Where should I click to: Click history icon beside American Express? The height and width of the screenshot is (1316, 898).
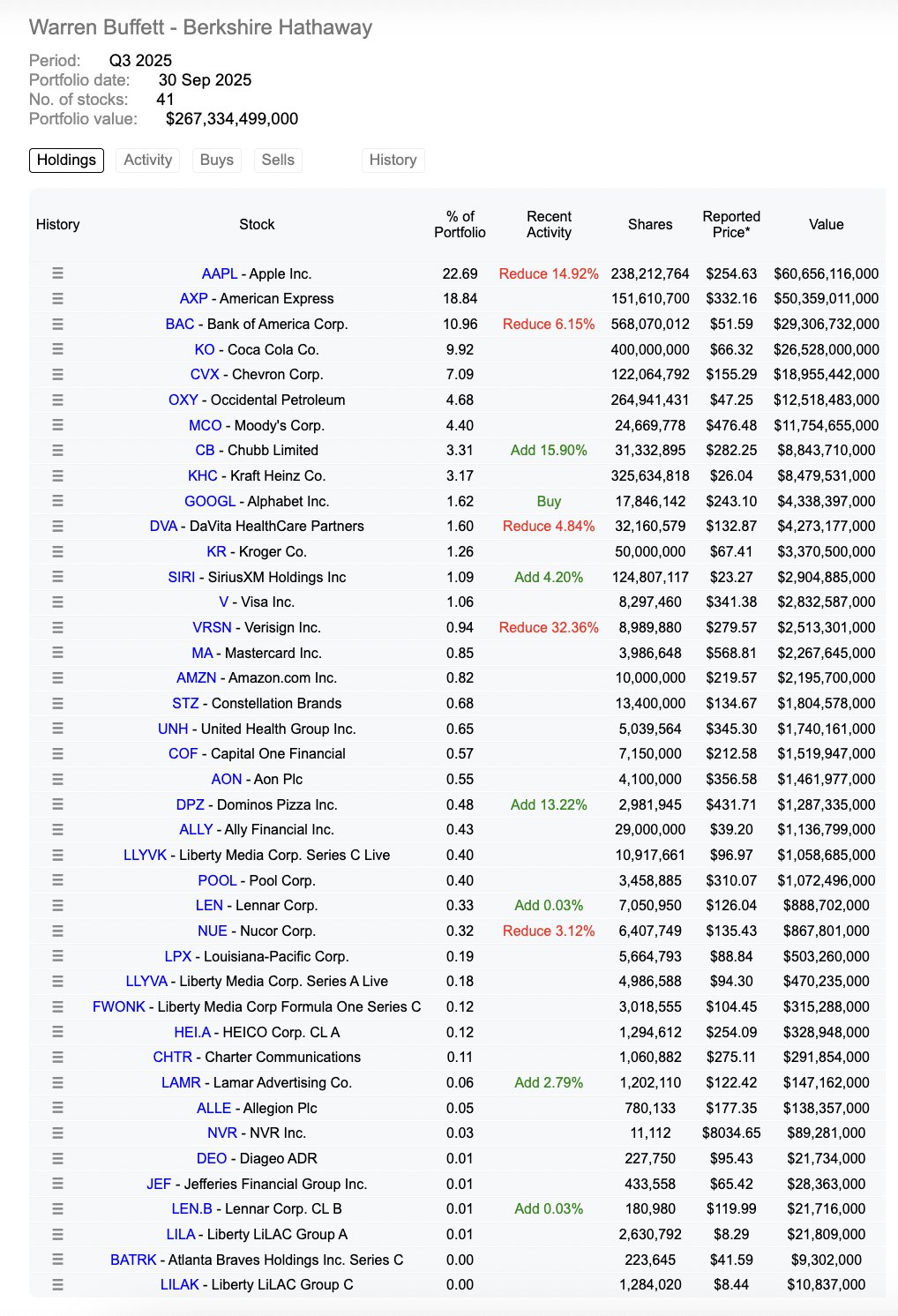click(57, 299)
